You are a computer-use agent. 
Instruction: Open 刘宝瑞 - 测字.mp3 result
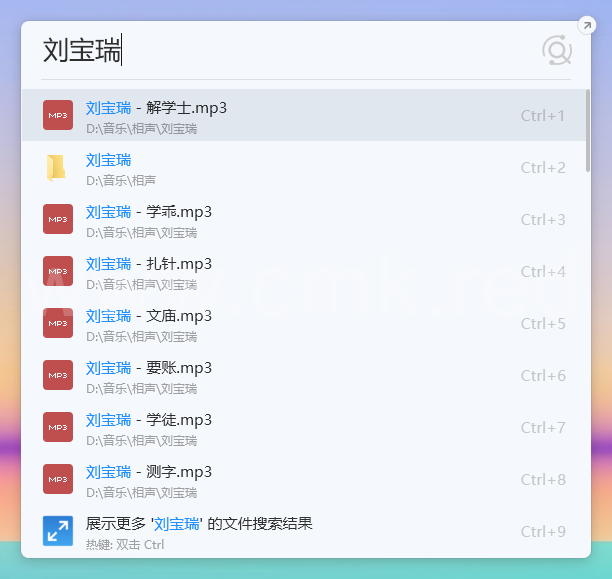pos(148,472)
